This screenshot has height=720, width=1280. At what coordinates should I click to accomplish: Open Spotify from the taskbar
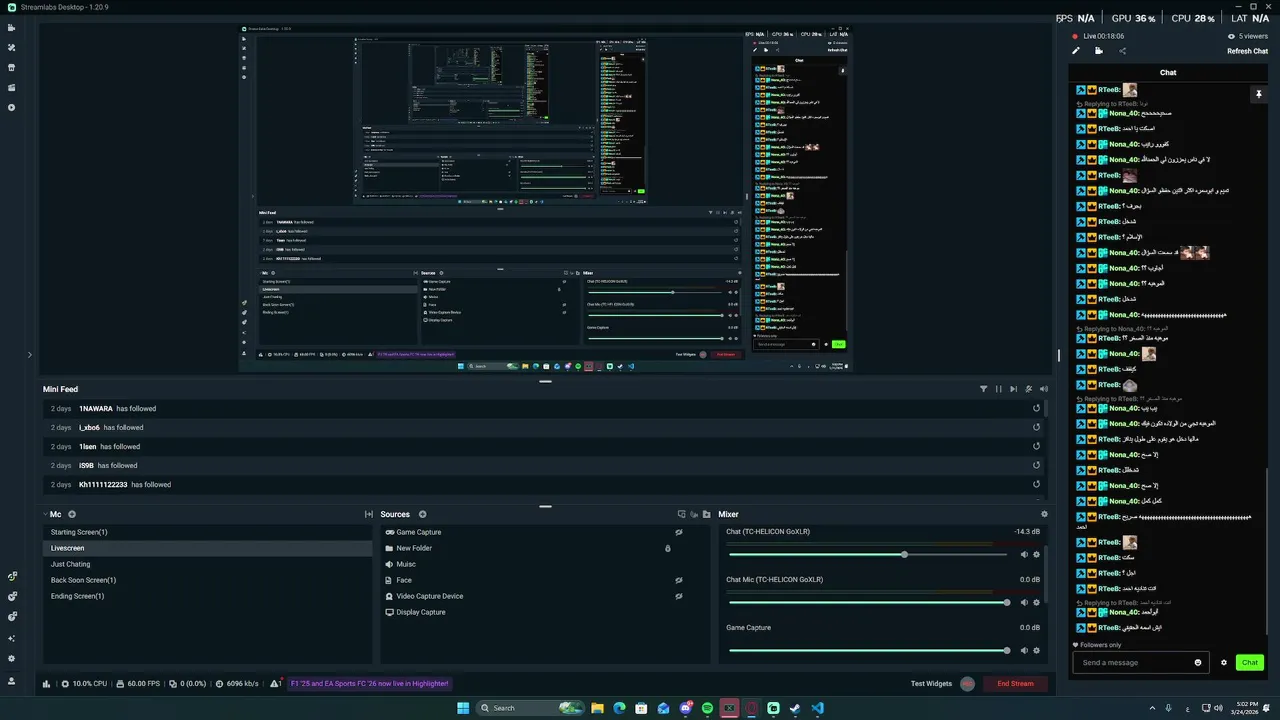[707, 708]
